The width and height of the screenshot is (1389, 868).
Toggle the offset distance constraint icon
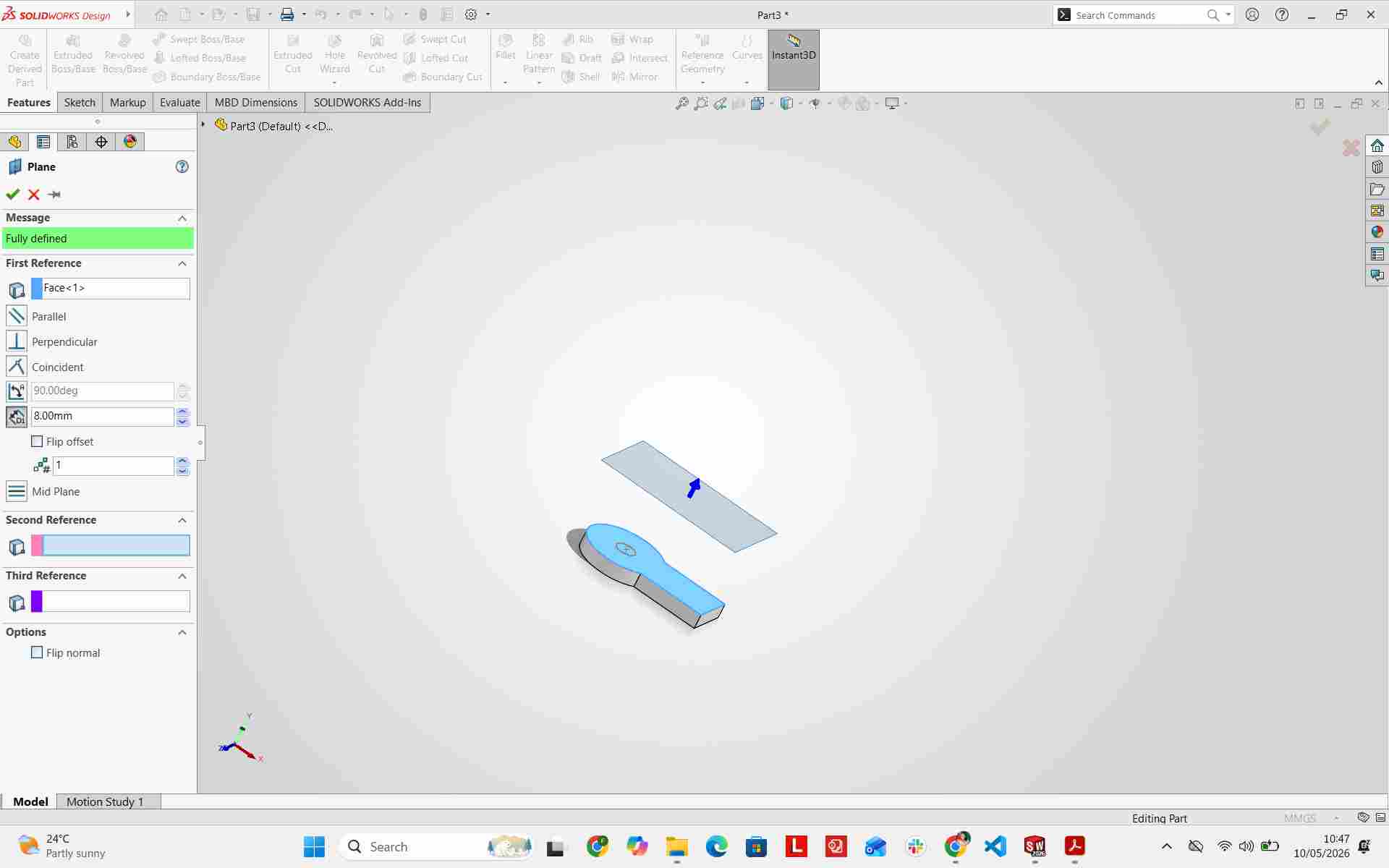pos(16,417)
